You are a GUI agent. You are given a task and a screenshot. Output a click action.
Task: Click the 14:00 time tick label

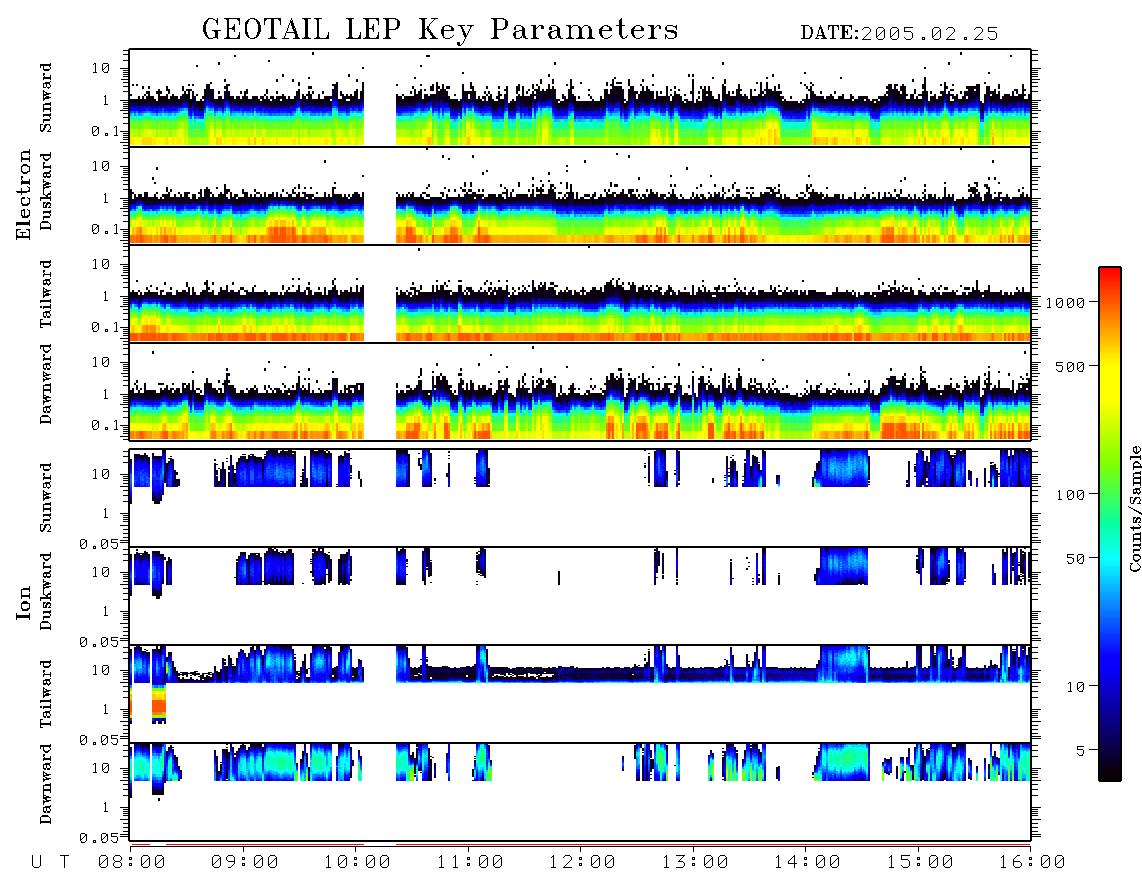[807, 863]
